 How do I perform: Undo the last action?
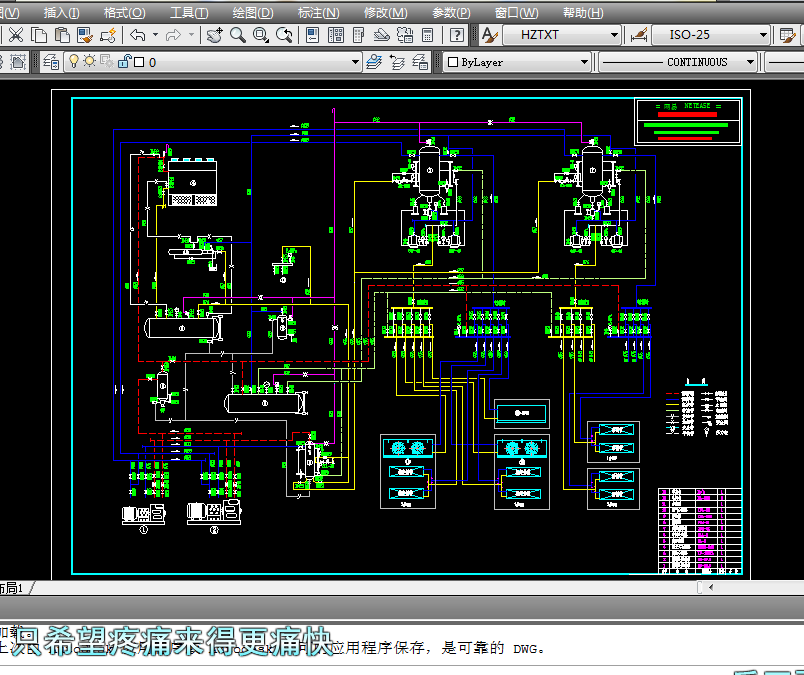(x=137, y=35)
